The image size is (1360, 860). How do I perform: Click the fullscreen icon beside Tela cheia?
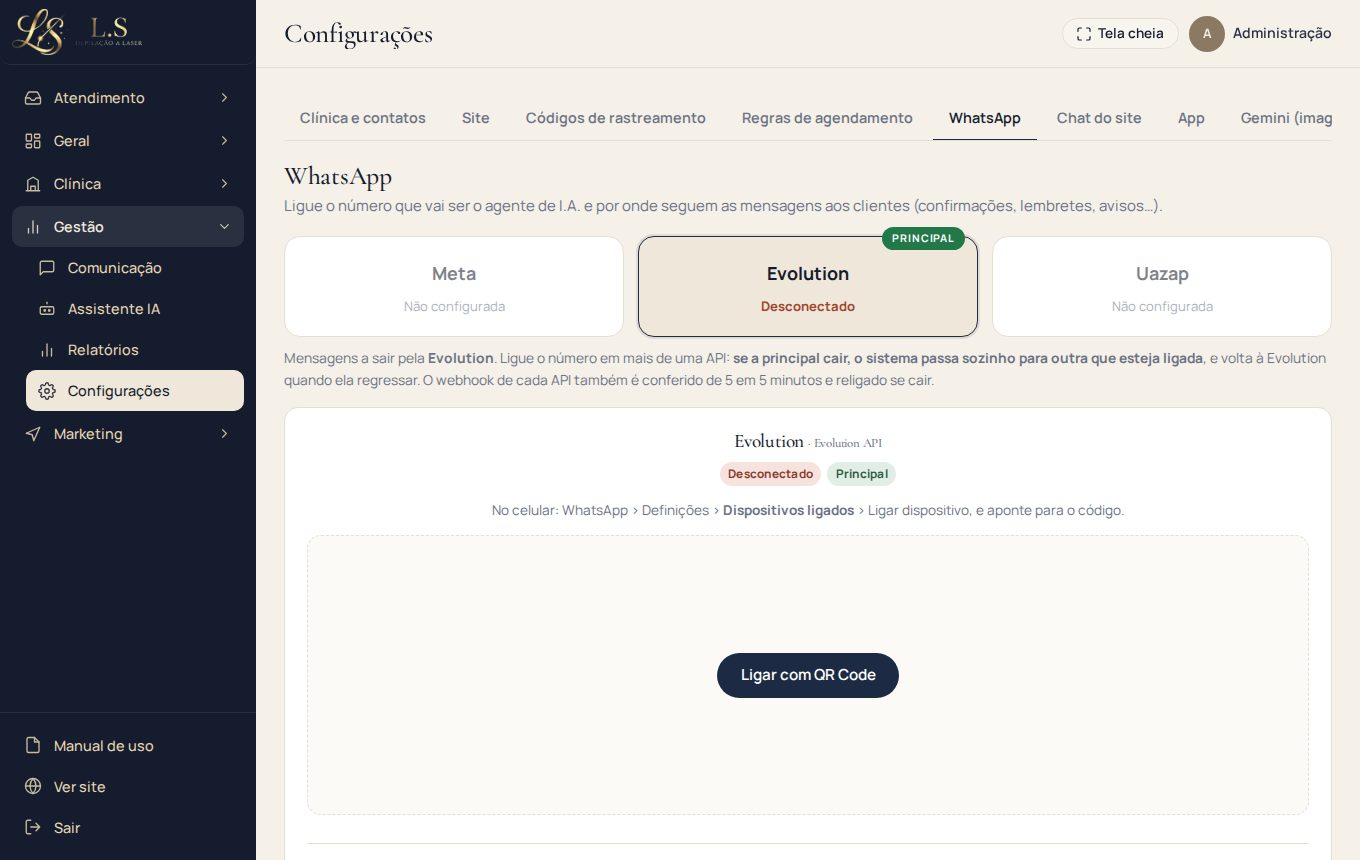(1084, 34)
